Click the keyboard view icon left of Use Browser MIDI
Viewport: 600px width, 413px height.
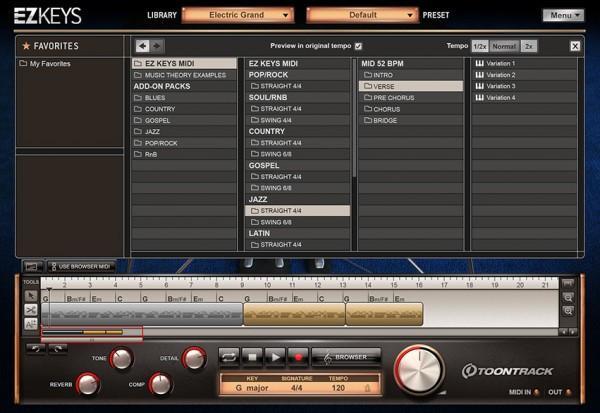pos(32,266)
